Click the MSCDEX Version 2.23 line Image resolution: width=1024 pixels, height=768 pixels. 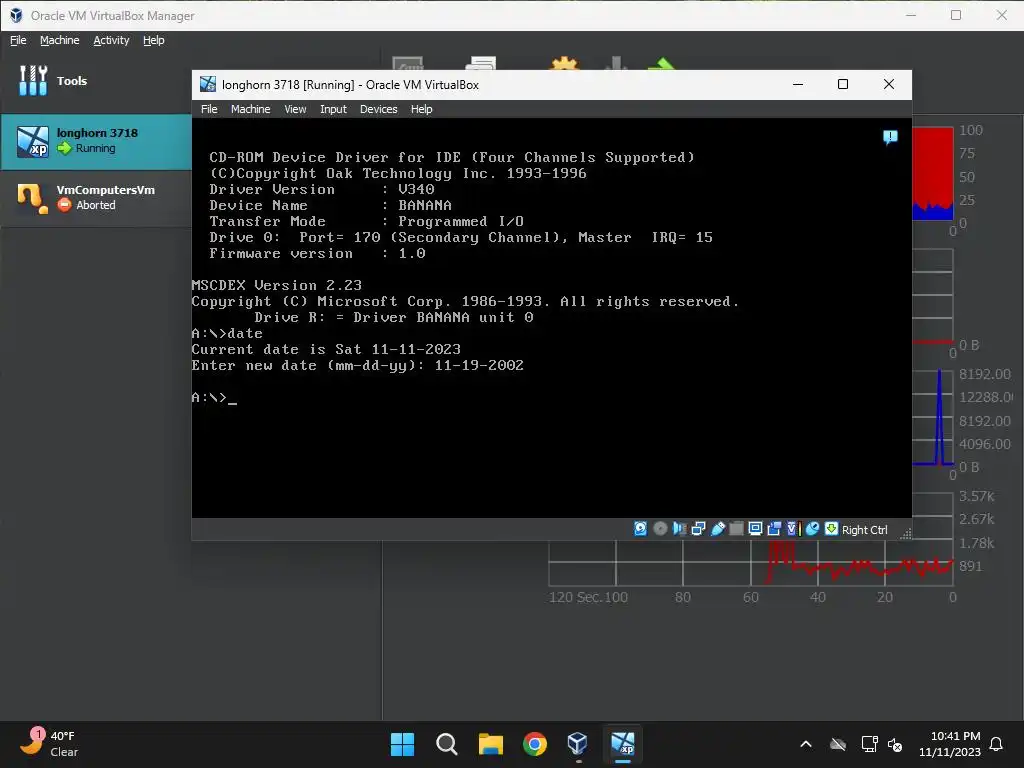click(276, 285)
